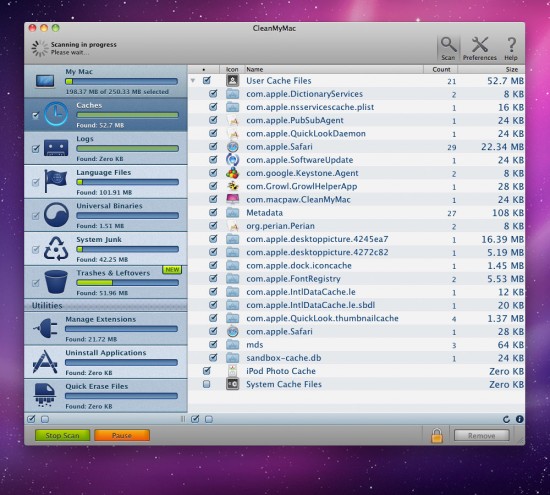The image size is (550, 495).
Task: Select the com.apple.dock.iconcache row
Action: click(356, 266)
